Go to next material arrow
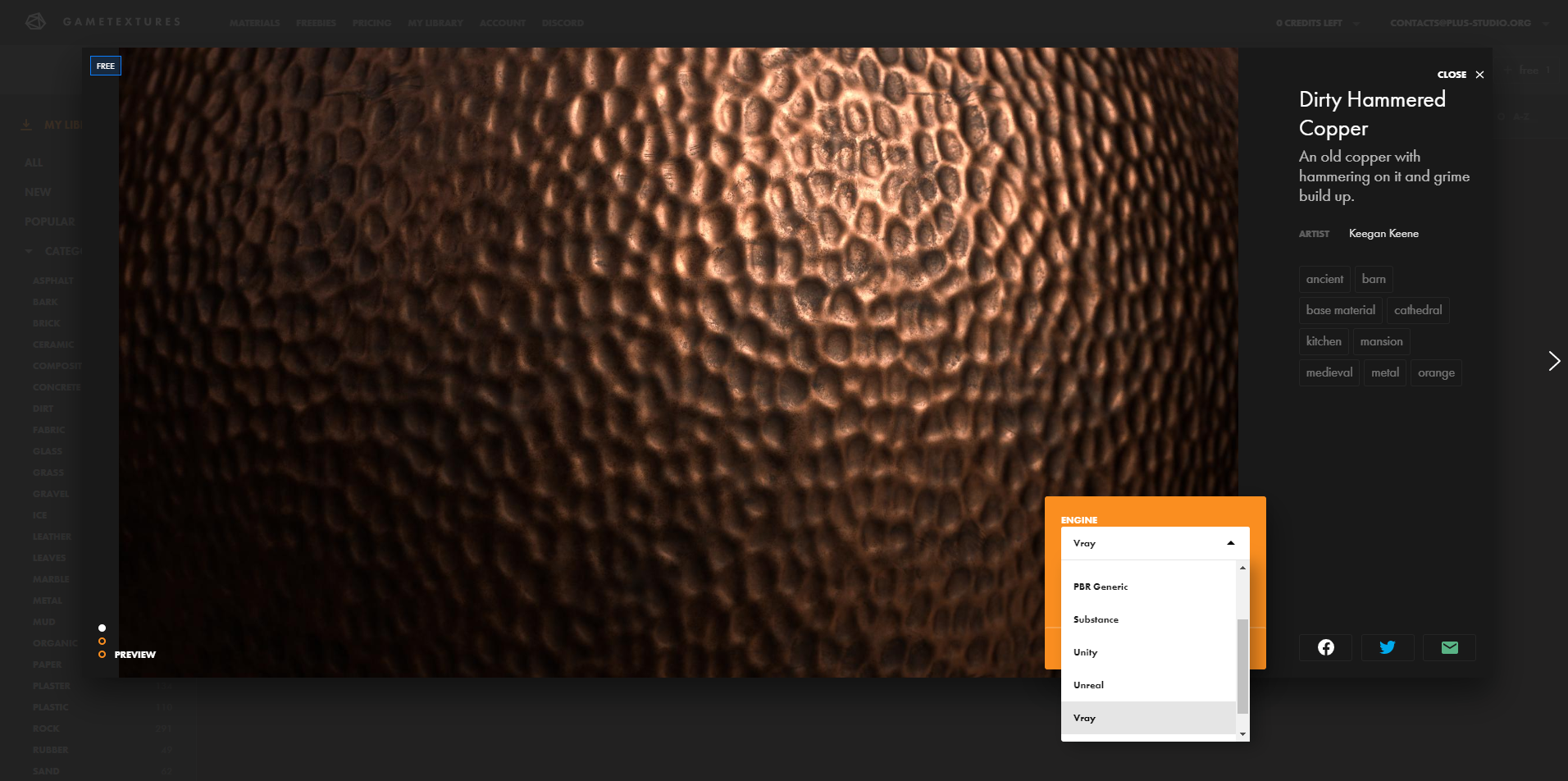Viewport: 1568px width, 781px height. pyautogui.click(x=1554, y=361)
